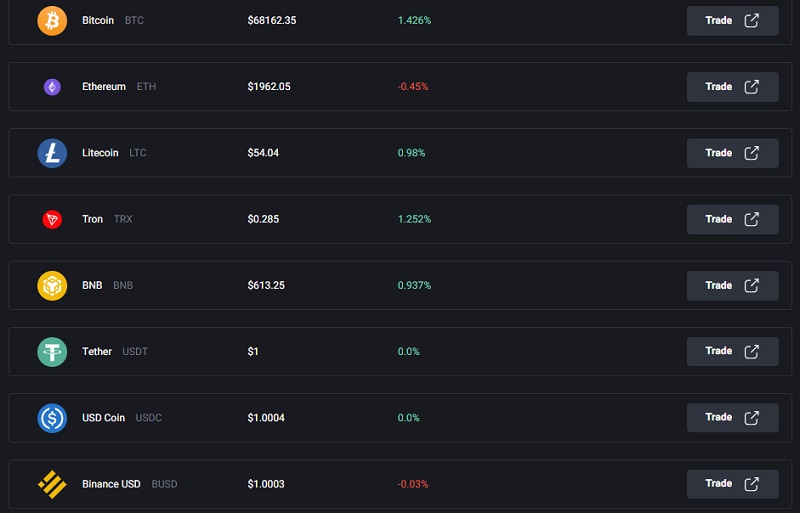Click the Tron 1.252% change value
Screen dimensions: 800x513
[x=414, y=219]
